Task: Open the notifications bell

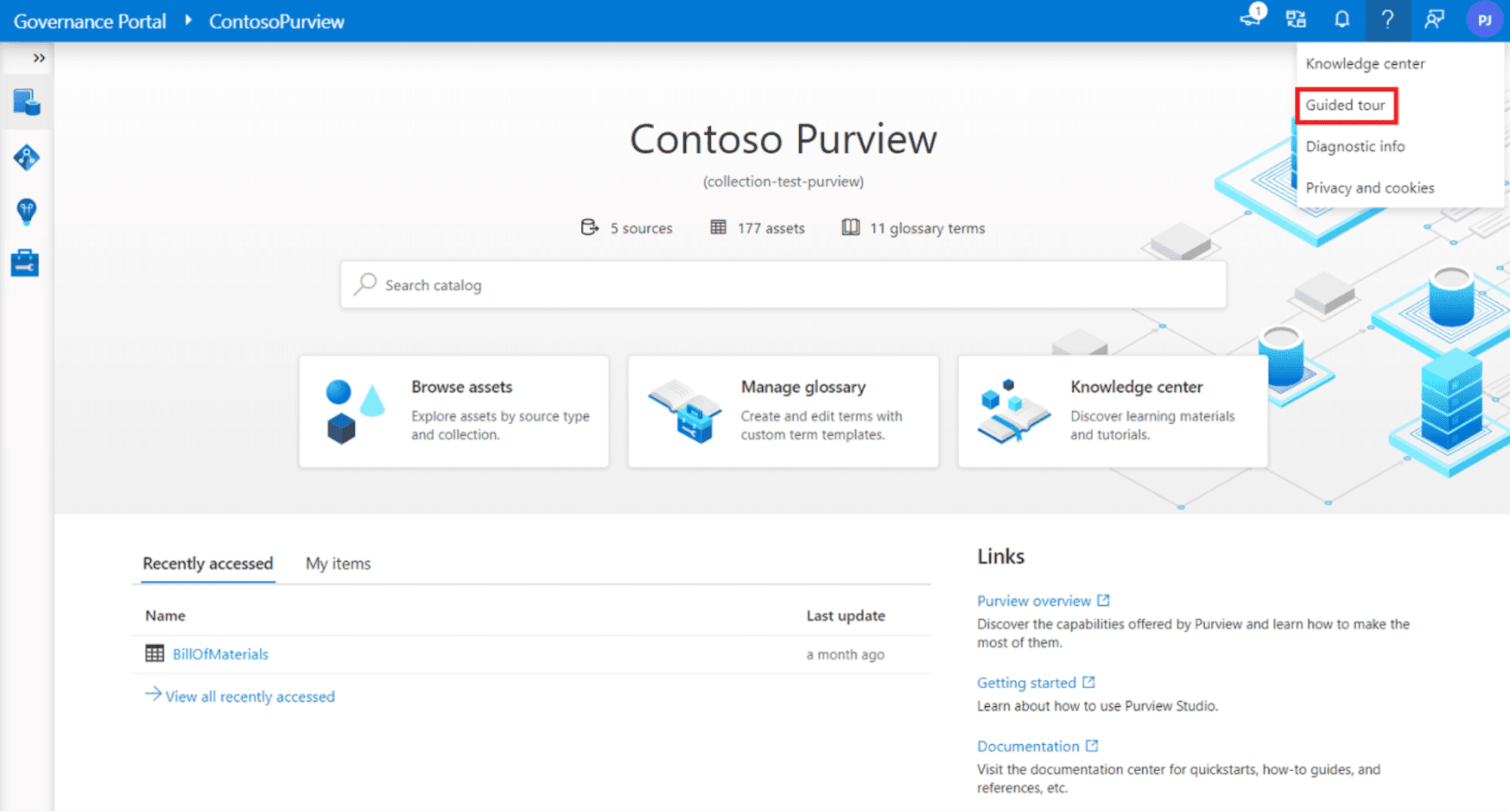Action: click(x=1342, y=20)
